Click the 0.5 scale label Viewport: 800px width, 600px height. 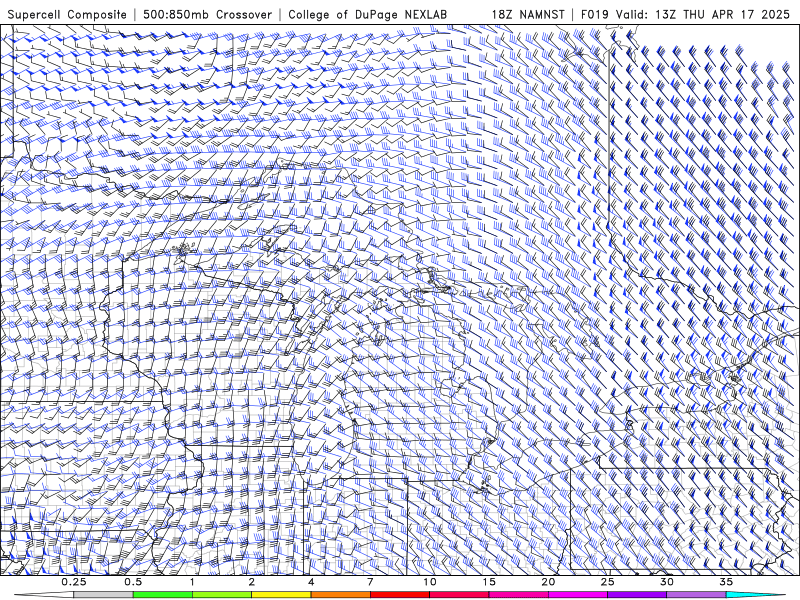point(133,582)
